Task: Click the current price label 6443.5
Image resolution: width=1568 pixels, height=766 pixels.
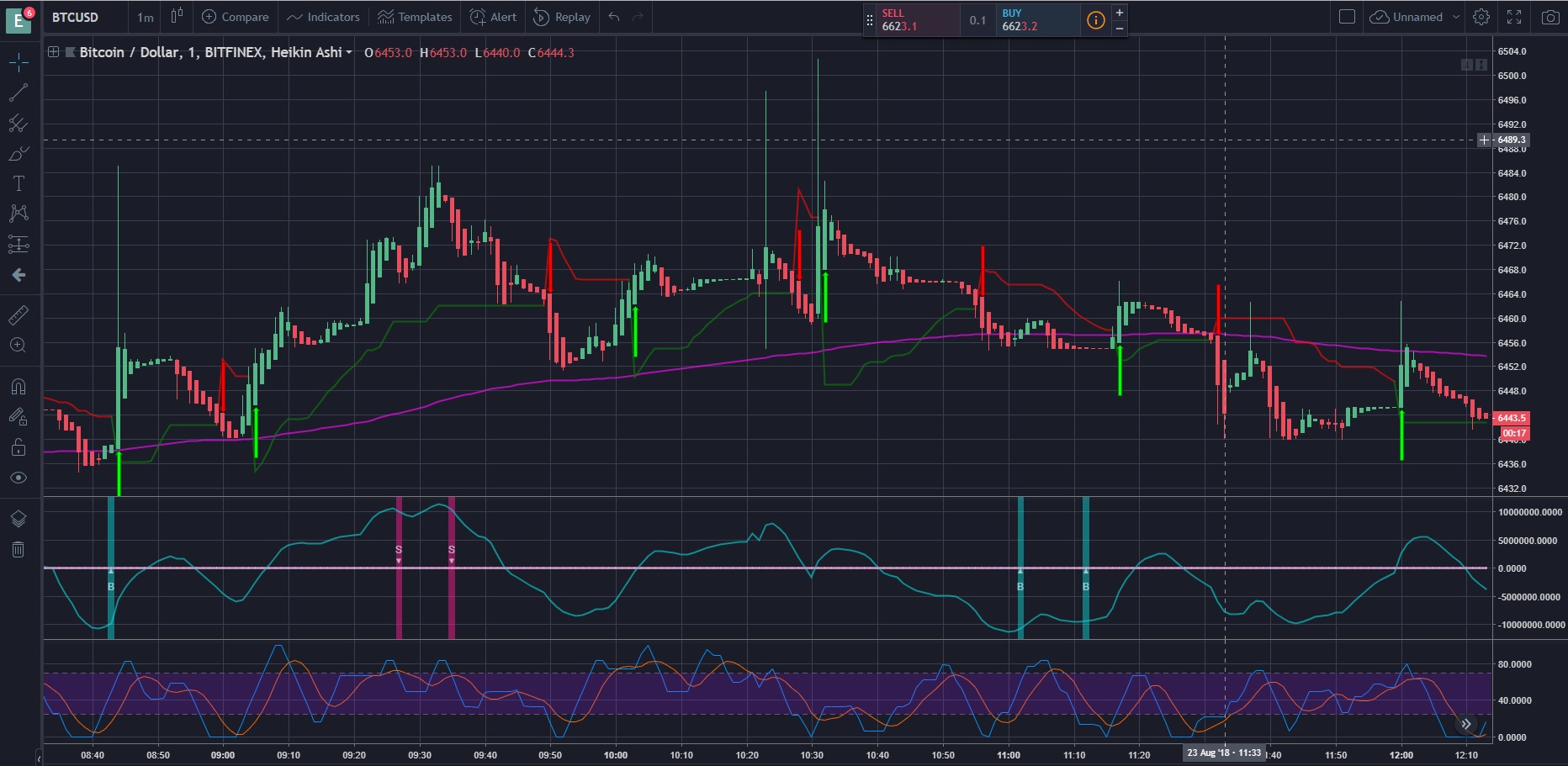Action: [x=1511, y=418]
